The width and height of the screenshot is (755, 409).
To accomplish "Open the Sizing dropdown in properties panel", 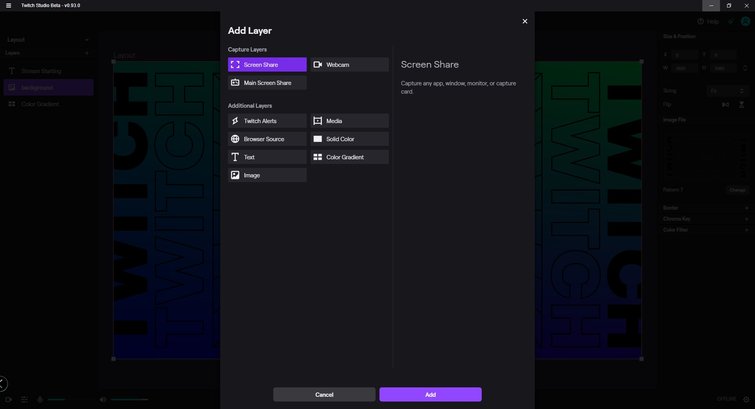I will click(x=728, y=91).
